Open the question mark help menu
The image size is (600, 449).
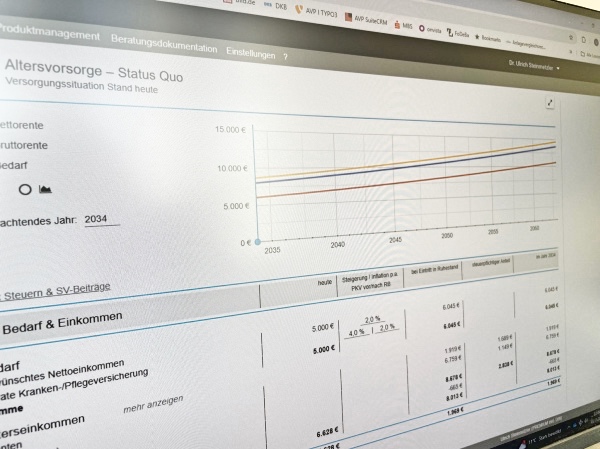click(x=285, y=57)
